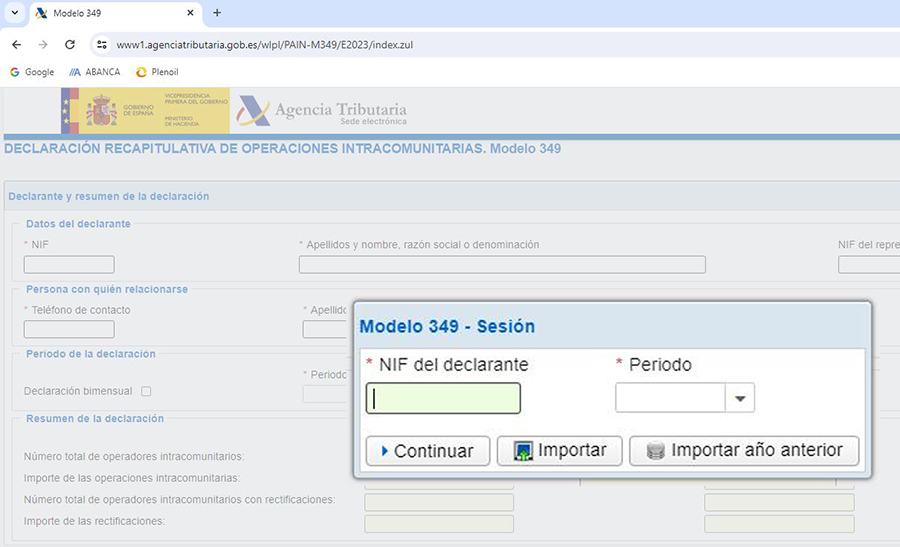Click 'Número total de operadores intracomunitarios:' label
The height and width of the screenshot is (547, 900).
pyautogui.click(x=134, y=457)
